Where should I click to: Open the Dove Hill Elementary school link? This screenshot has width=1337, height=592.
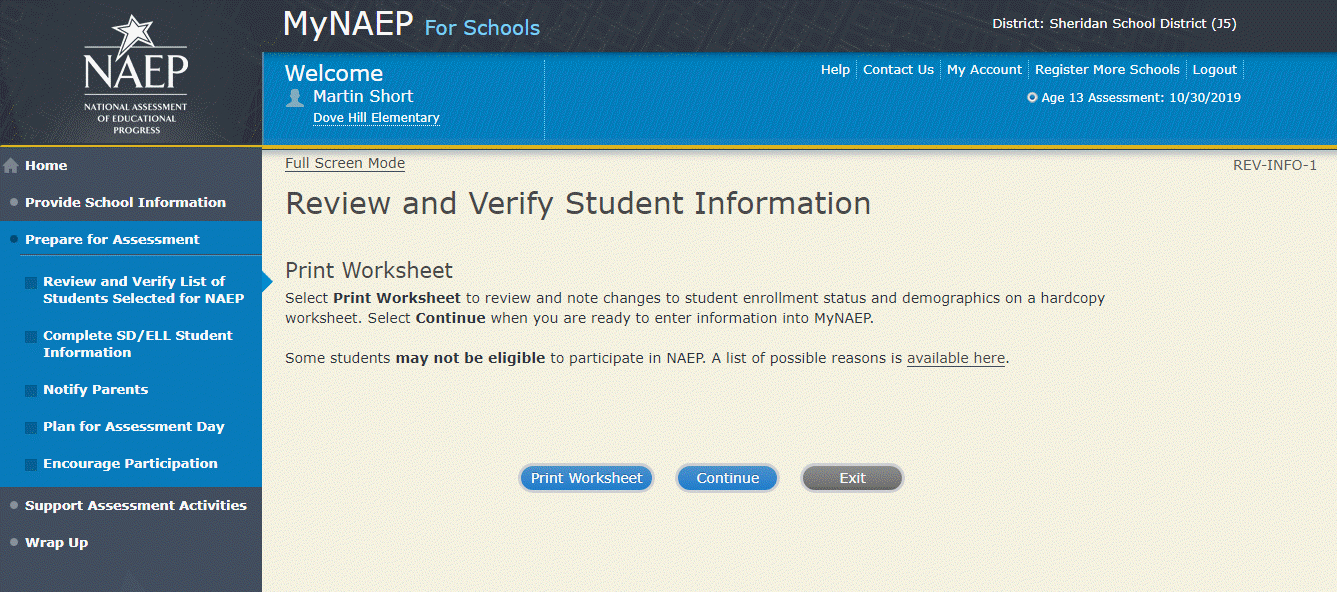coord(376,118)
